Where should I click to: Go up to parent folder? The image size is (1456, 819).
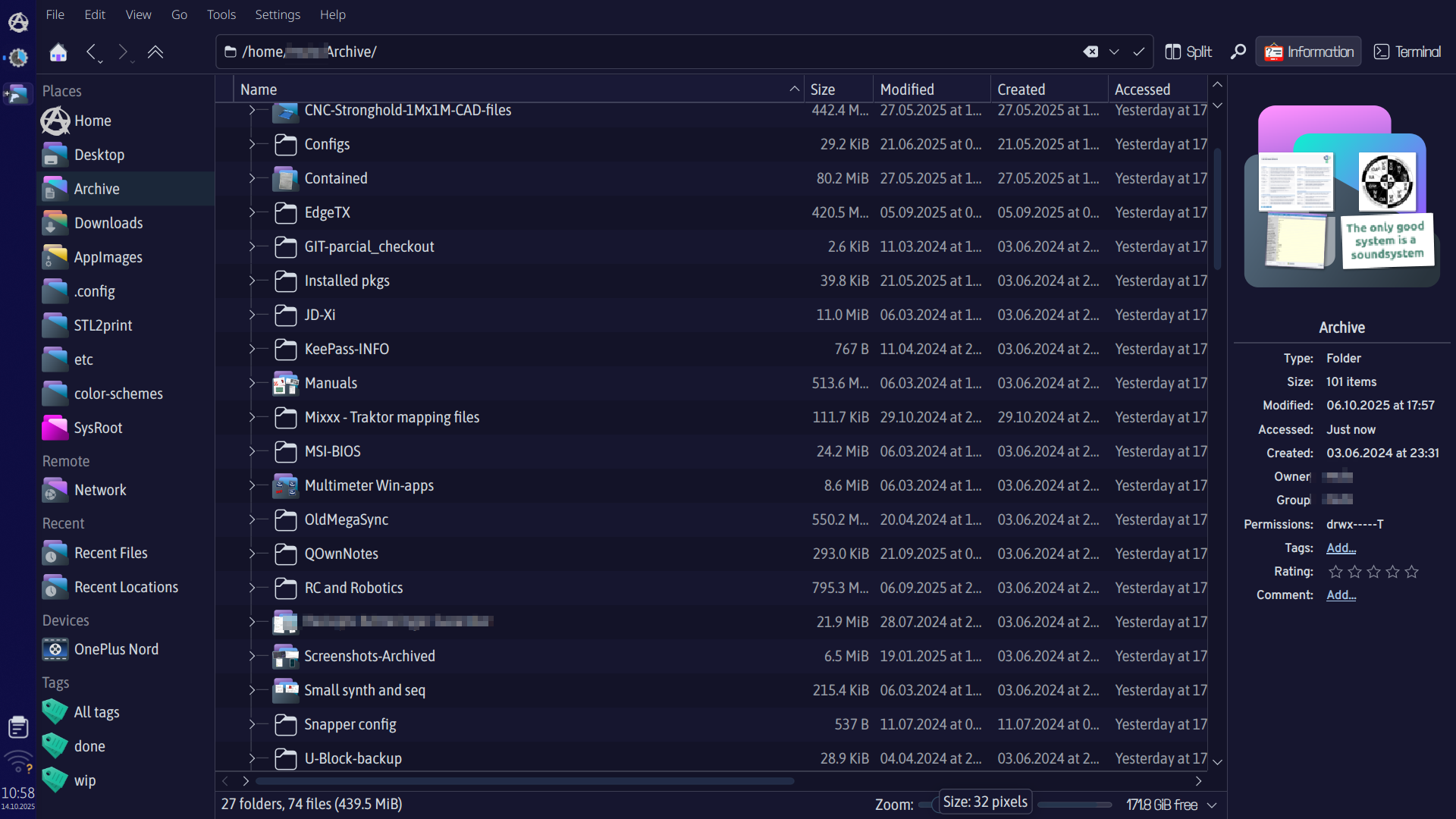(x=155, y=52)
